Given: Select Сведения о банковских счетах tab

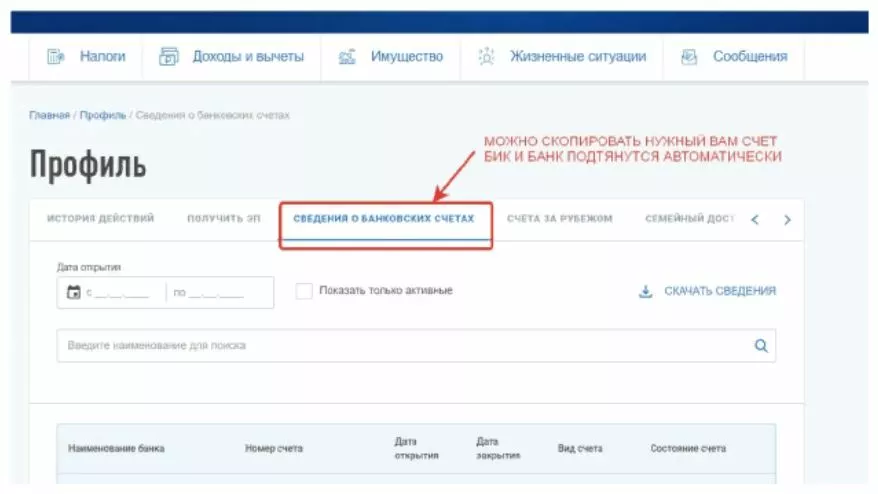Looking at the screenshot, I should [384, 218].
